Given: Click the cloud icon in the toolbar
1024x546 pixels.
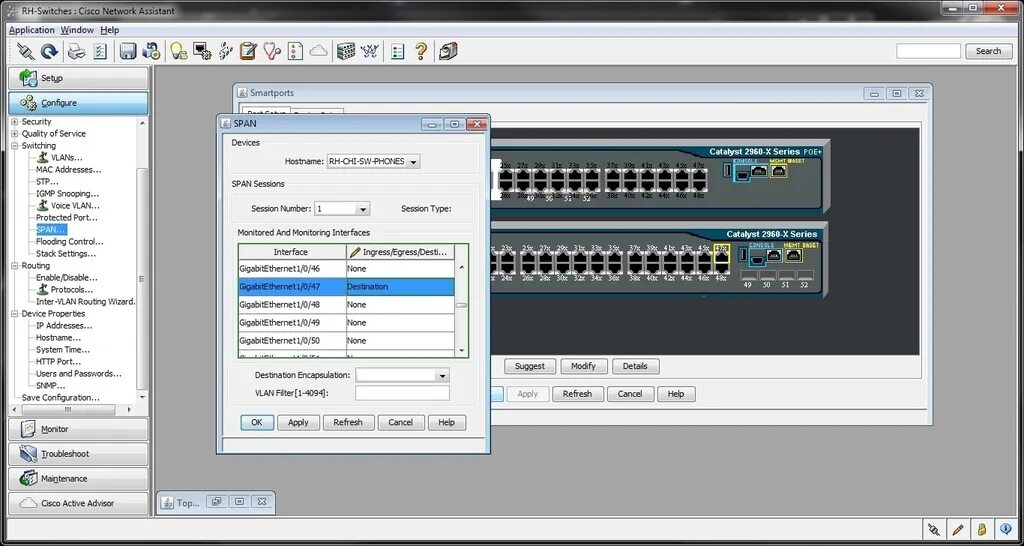Looking at the screenshot, I should [x=318, y=51].
